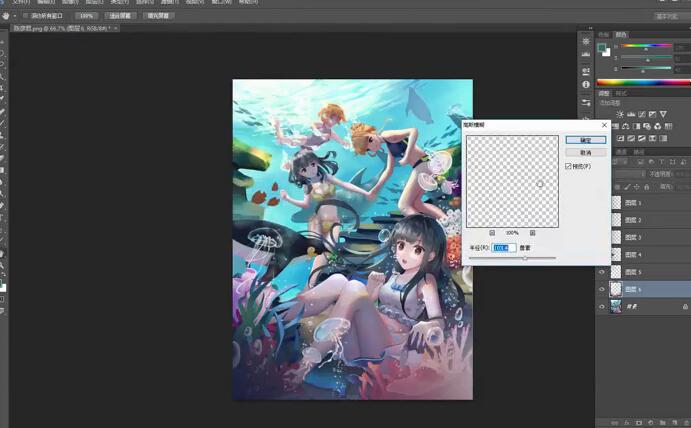
Task: Select layer 图层 1
Action: 651,203
